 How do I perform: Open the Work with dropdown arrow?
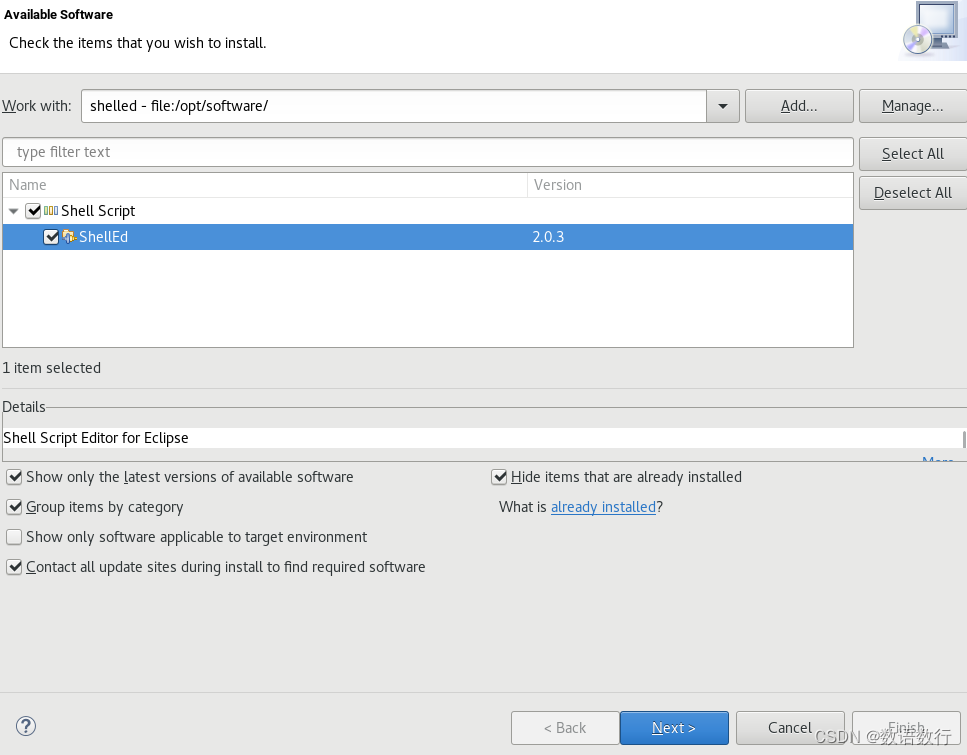(x=723, y=106)
